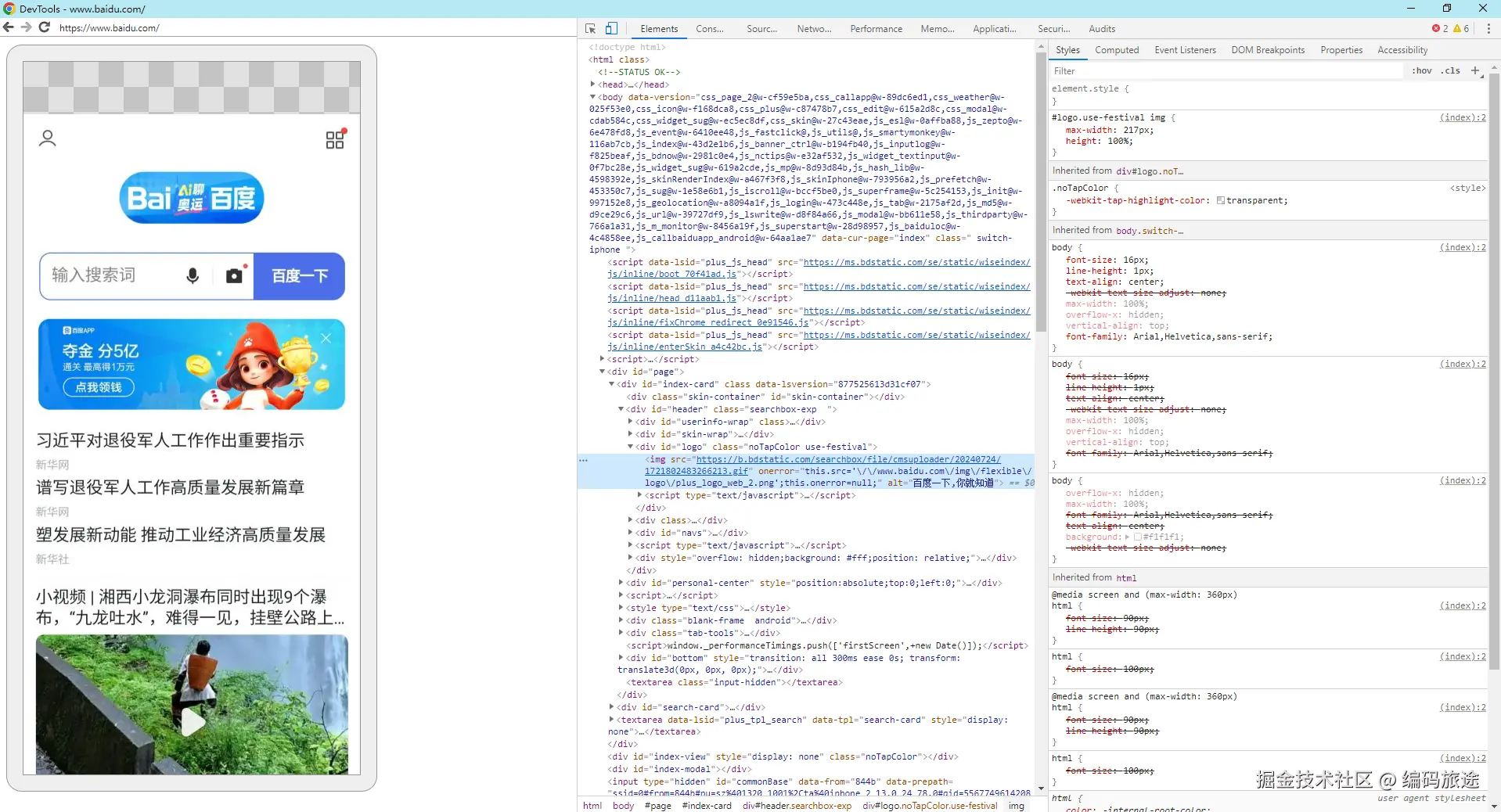Reload the page with the refresh icon
The height and width of the screenshot is (812, 1501).
coord(45,27)
